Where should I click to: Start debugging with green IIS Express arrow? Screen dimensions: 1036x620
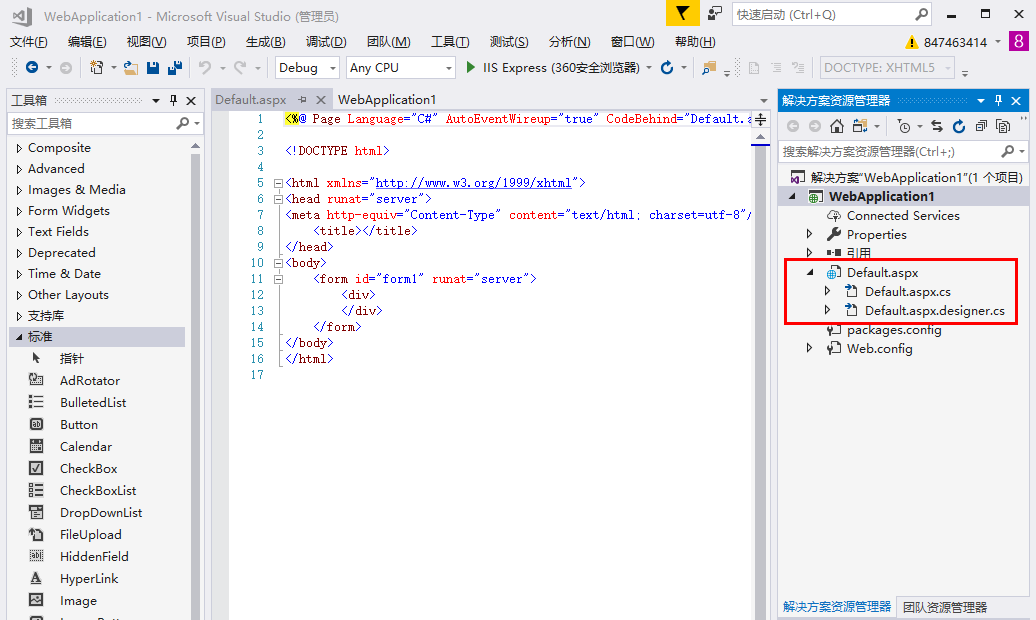[x=472, y=68]
